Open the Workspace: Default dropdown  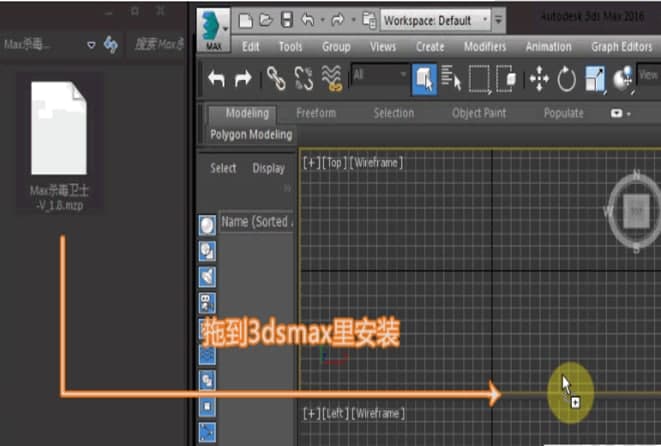435,20
